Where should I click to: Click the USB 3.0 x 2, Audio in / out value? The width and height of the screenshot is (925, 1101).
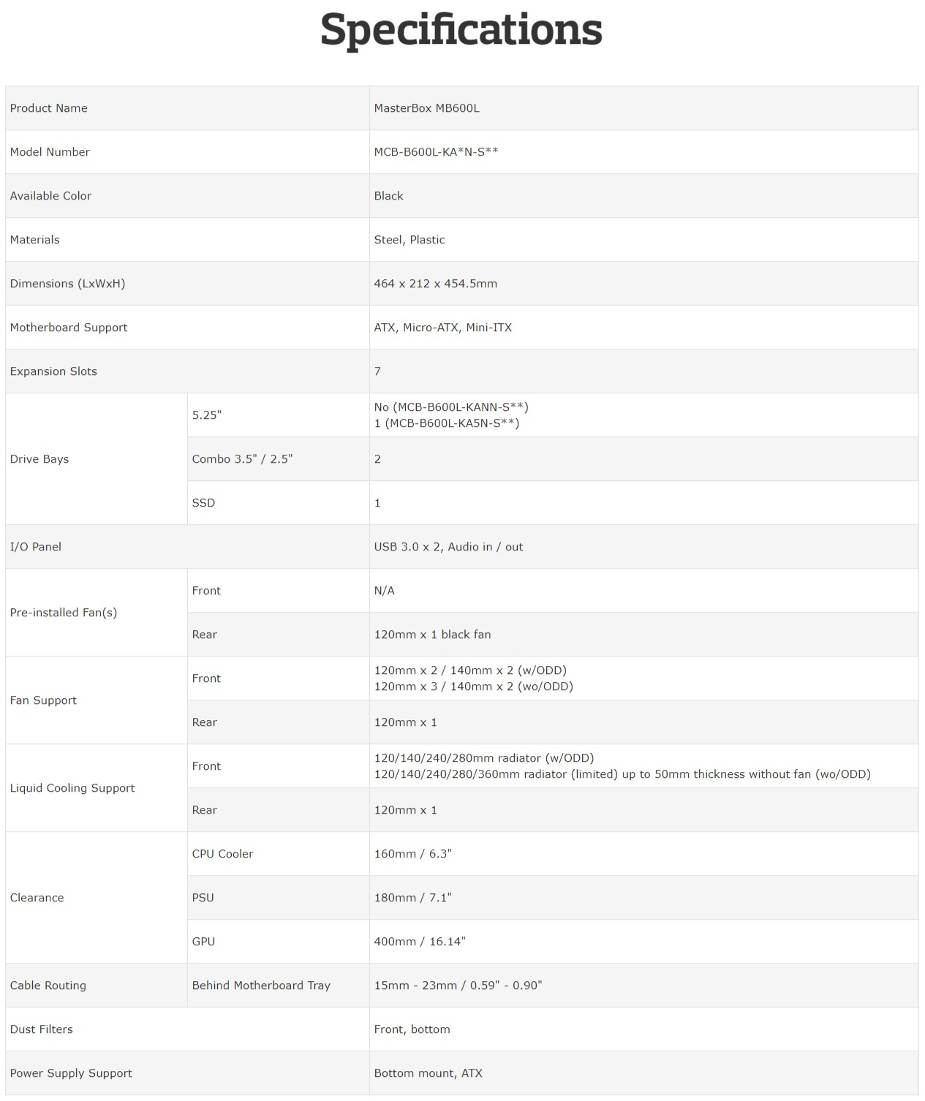[x=448, y=547]
